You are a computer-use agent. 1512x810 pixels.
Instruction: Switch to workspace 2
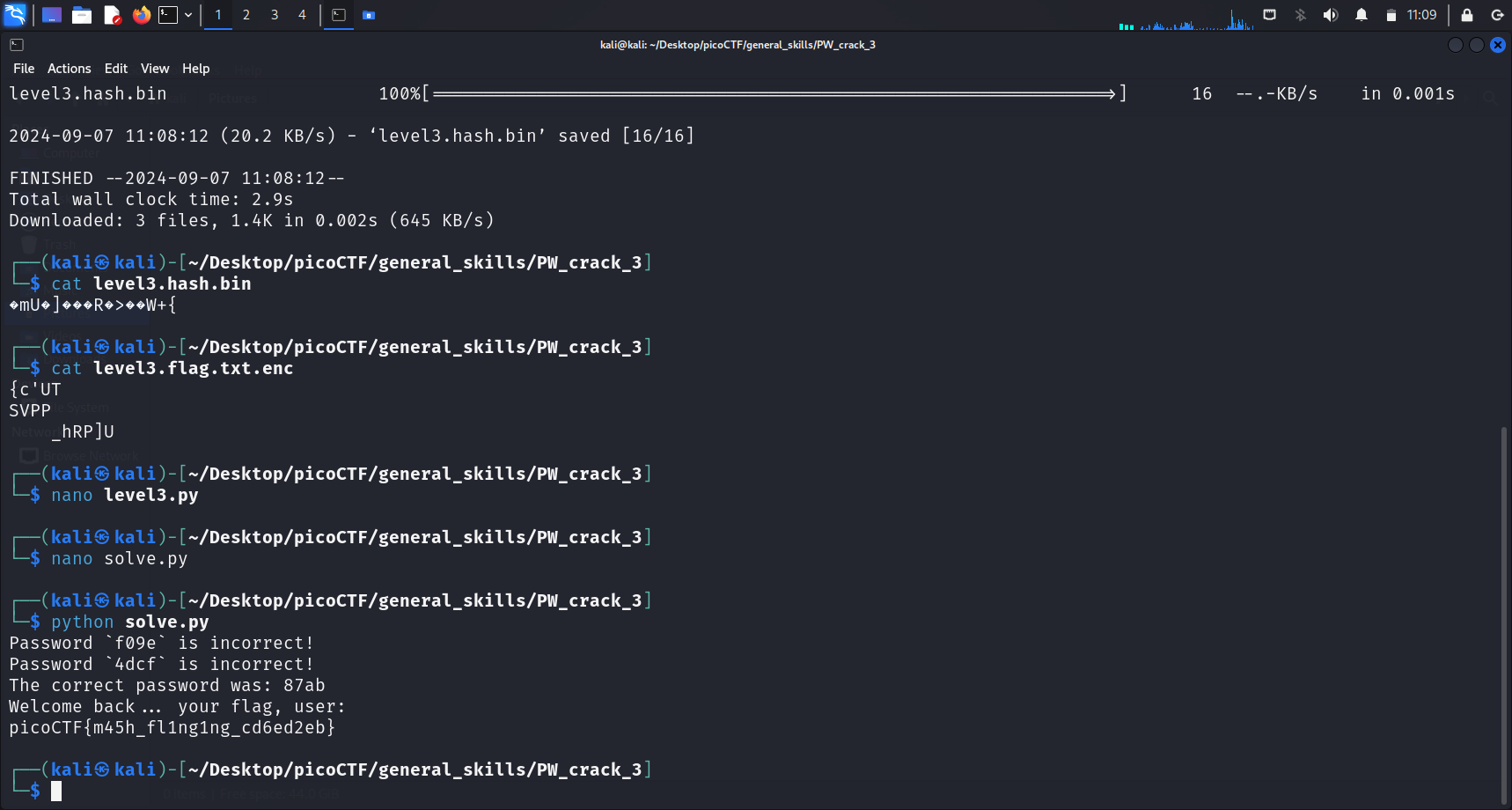point(246,15)
